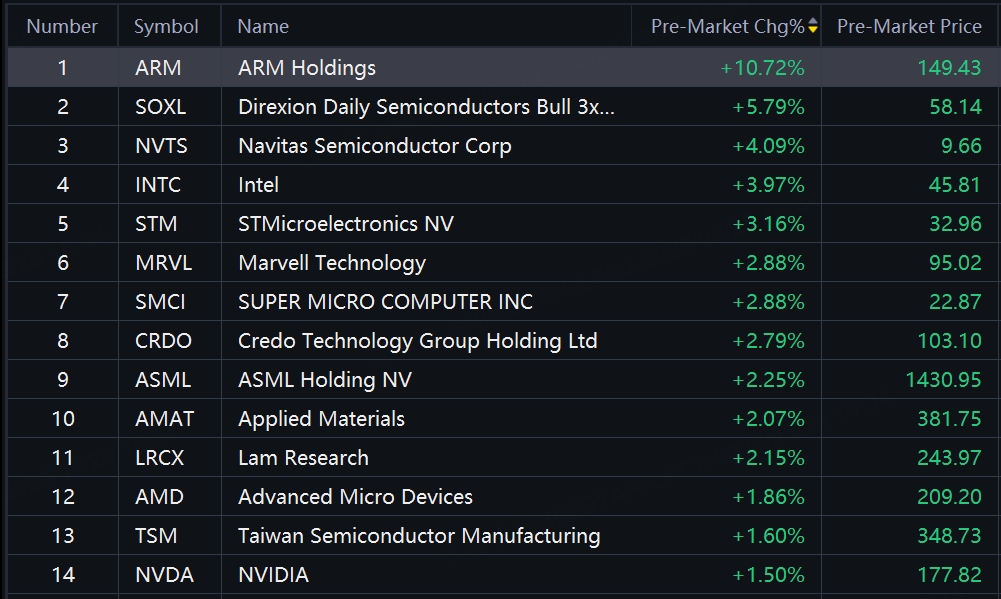
Task: Click the sort arrow beside Pre-Market Chg%
Action: coord(813,27)
